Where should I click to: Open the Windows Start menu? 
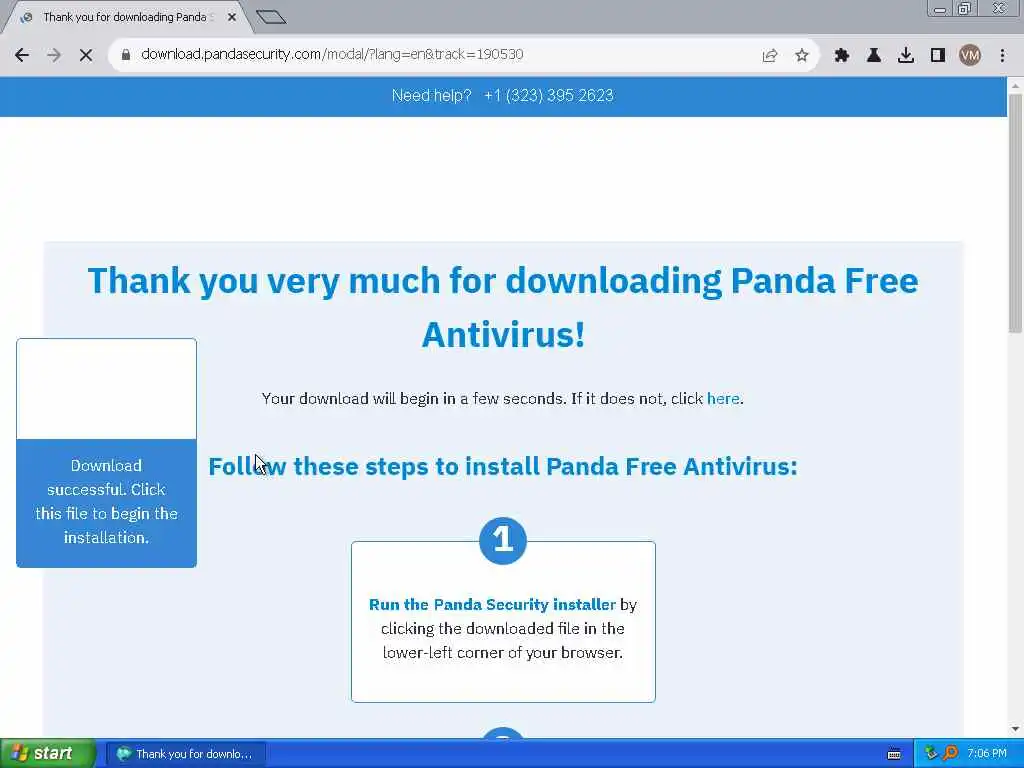(x=48, y=754)
